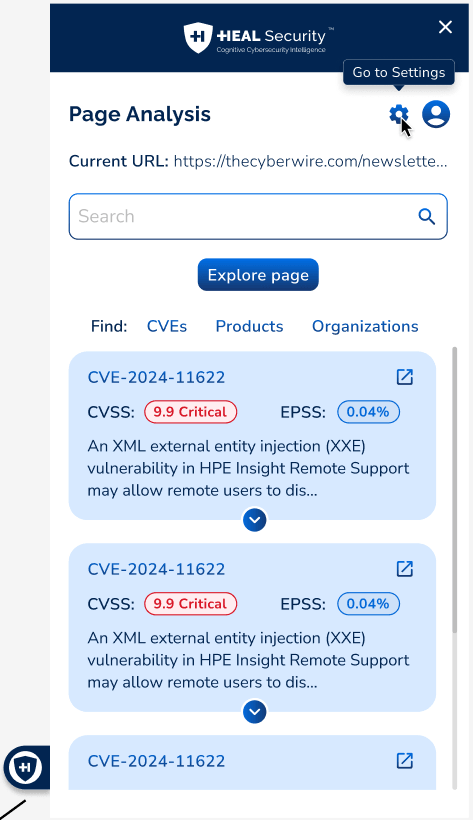Expand the first CVE card with chevron
This screenshot has width=473, height=820.
255,520
